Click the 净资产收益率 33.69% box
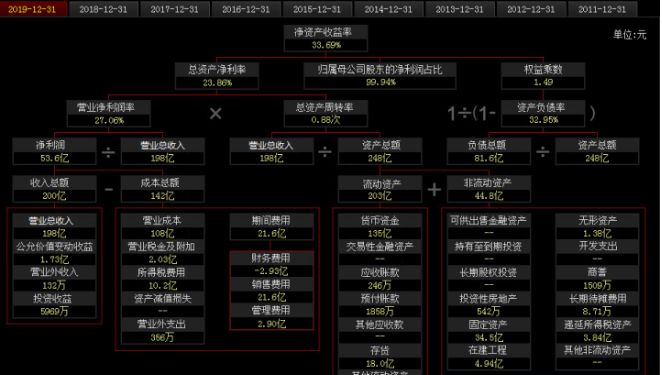The height and width of the screenshot is (375, 662). click(x=326, y=38)
